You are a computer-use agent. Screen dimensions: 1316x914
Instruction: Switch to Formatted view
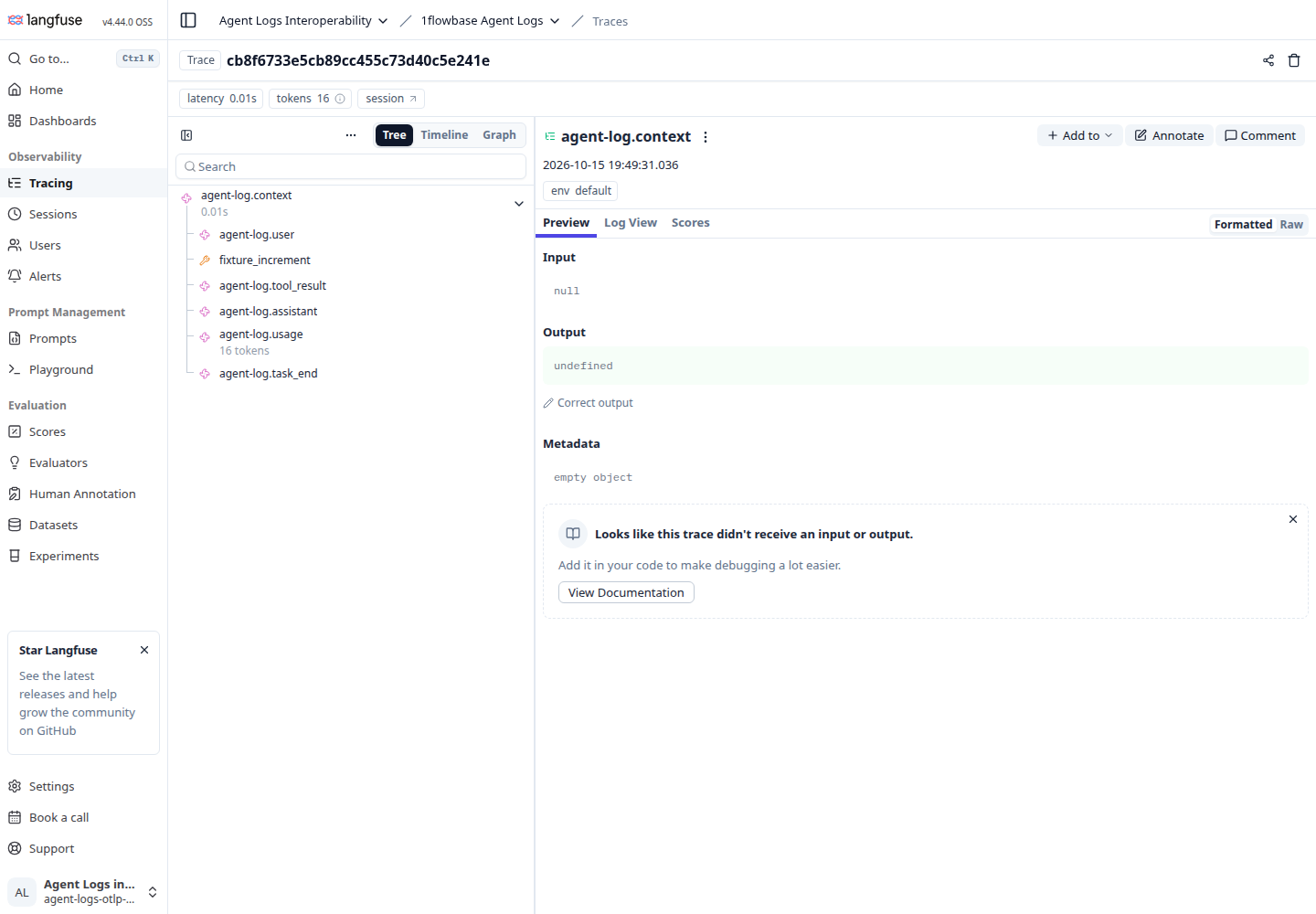[x=1243, y=224]
